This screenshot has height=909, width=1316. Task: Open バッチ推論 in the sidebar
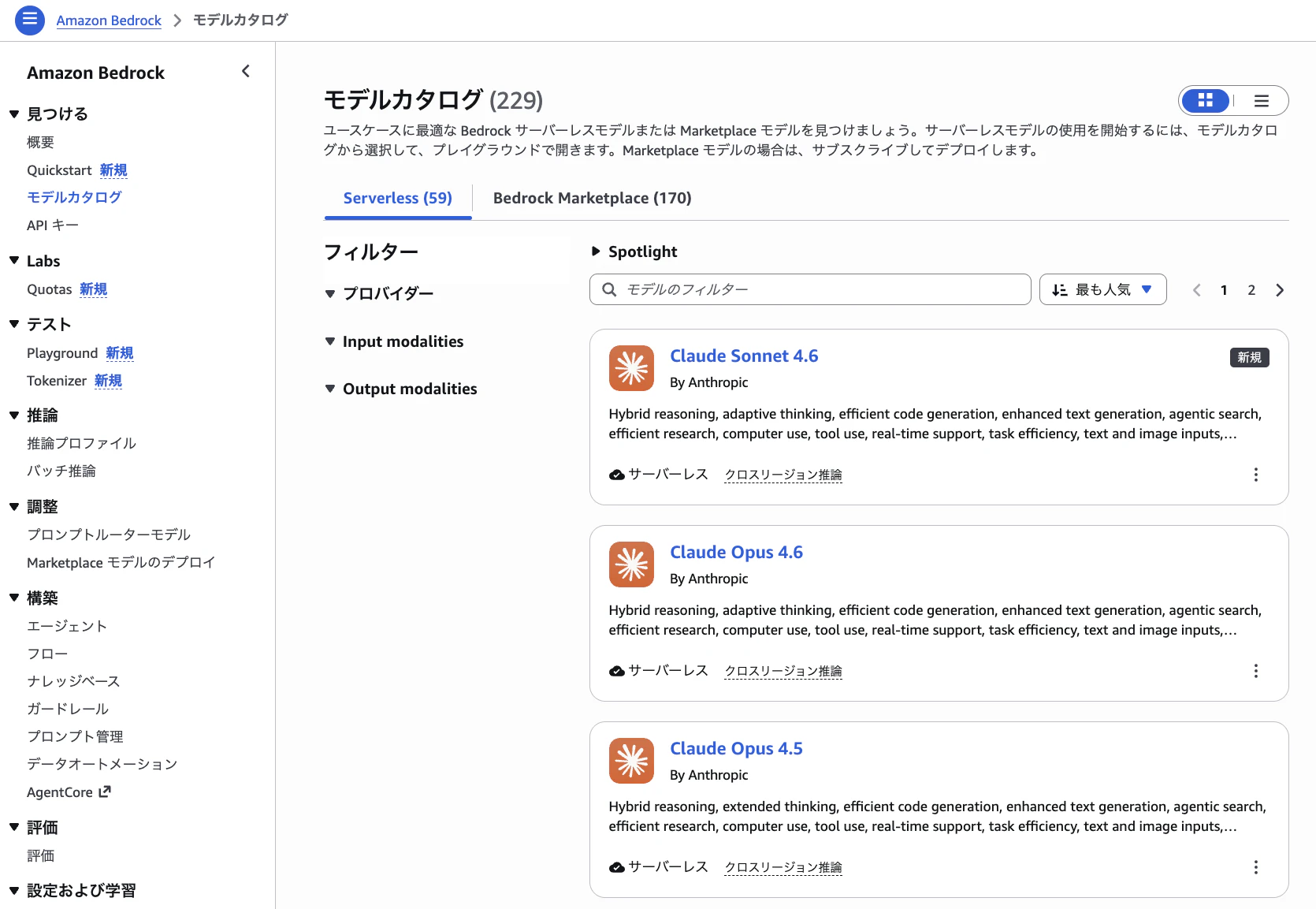pyautogui.click(x=61, y=471)
